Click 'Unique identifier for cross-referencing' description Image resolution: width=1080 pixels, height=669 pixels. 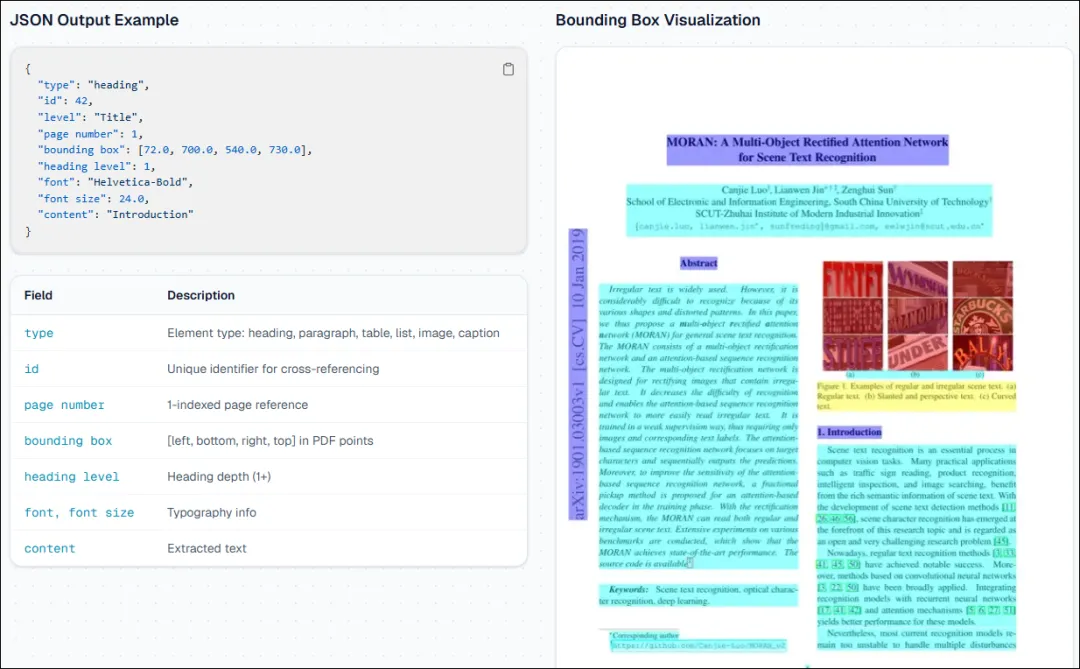tap(273, 369)
